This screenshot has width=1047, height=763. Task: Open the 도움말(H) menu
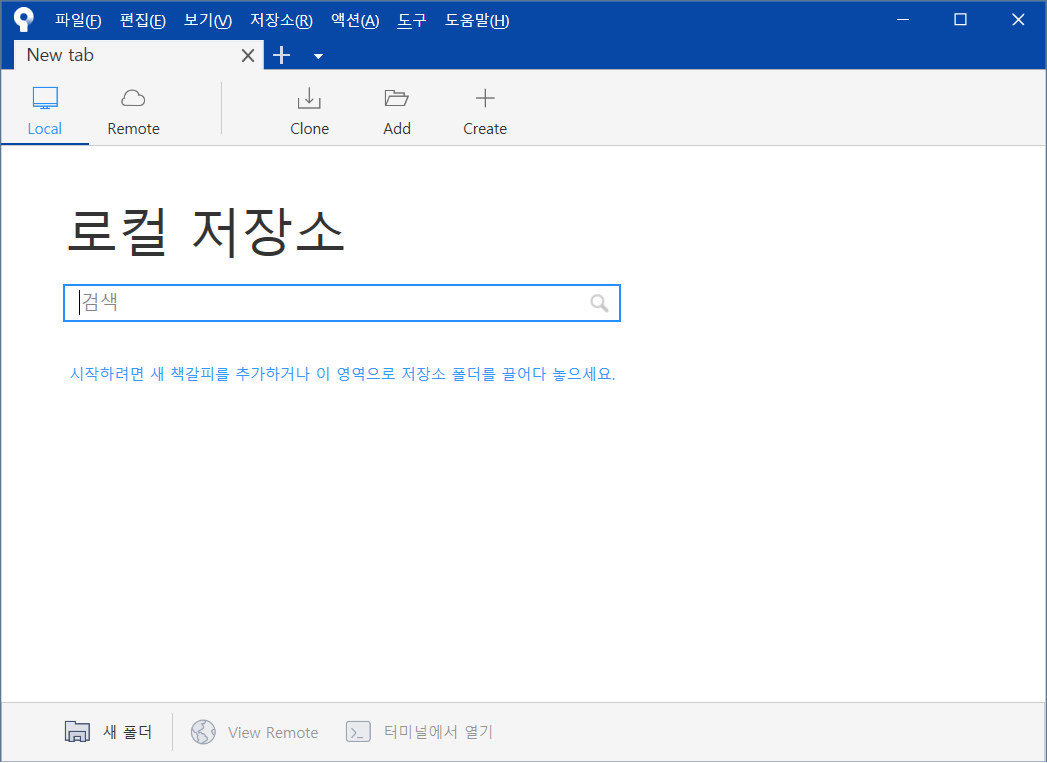477,21
